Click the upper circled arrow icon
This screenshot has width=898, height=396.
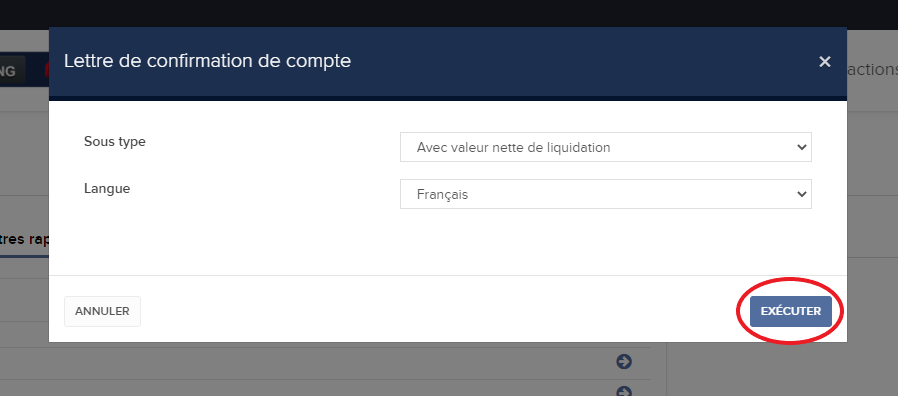[624, 362]
